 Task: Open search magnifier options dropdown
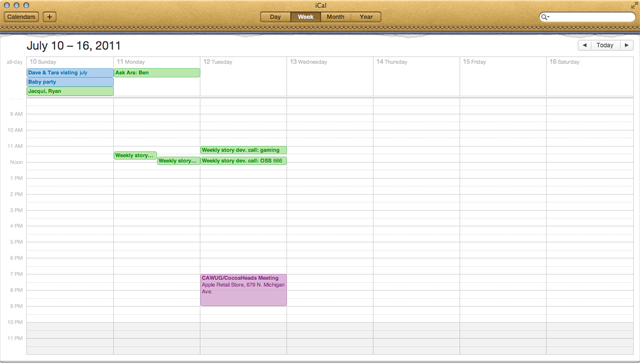[545, 17]
